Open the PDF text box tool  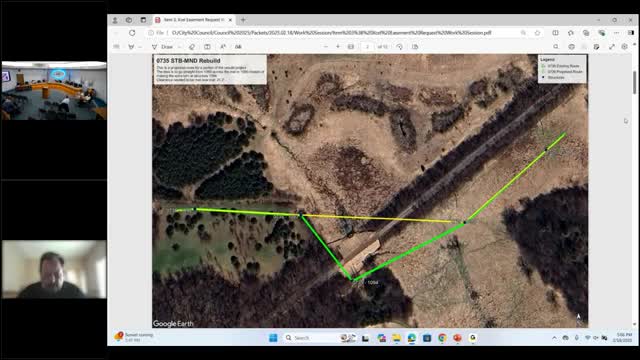pos(207,47)
